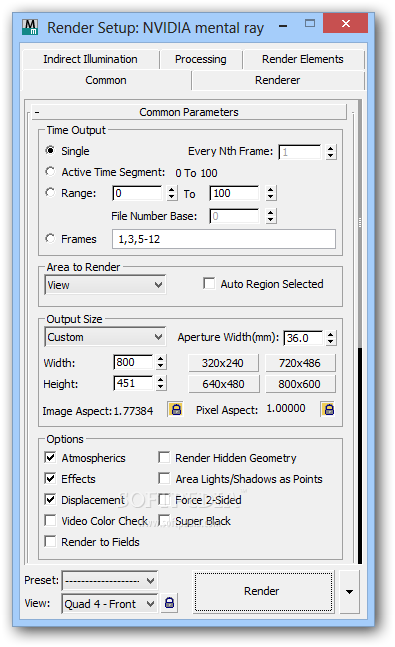The height and width of the screenshot is (647, 395).
Task: Click the Range start value spinner
Action: tap(172, 193)
